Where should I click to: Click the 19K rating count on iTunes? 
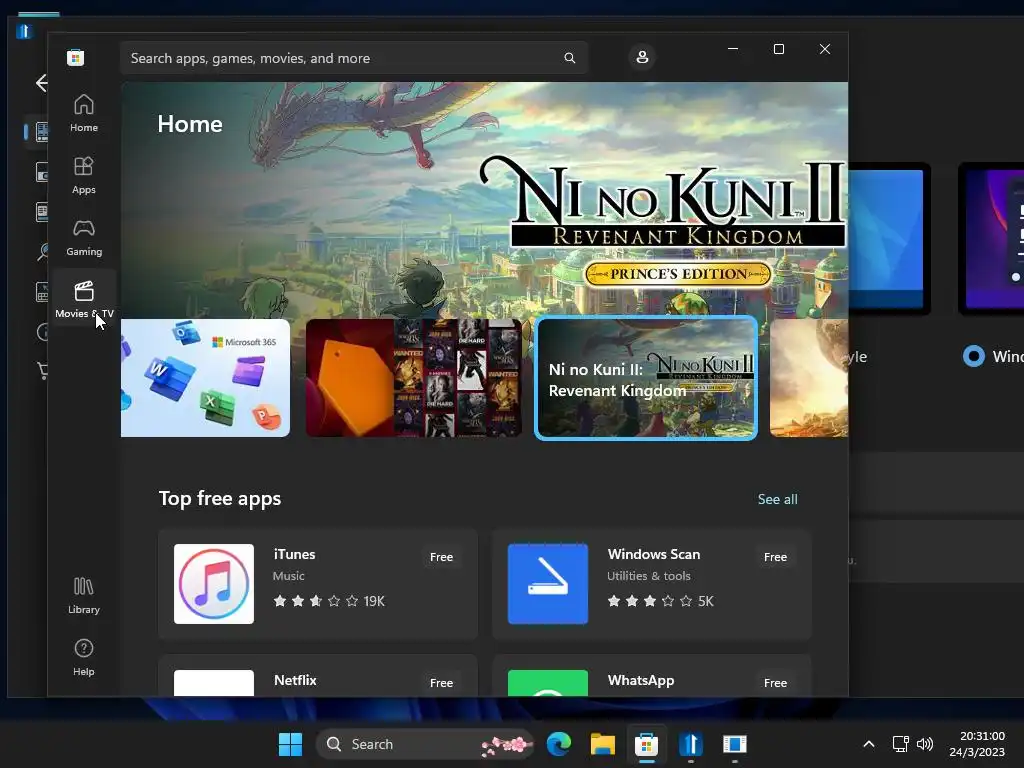pyautogui.click(x=374, y=601)
